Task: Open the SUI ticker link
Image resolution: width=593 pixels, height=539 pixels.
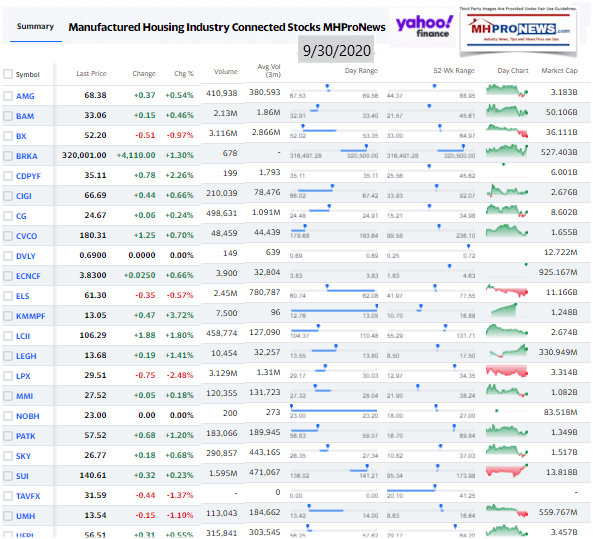Action: click(22, 476)
